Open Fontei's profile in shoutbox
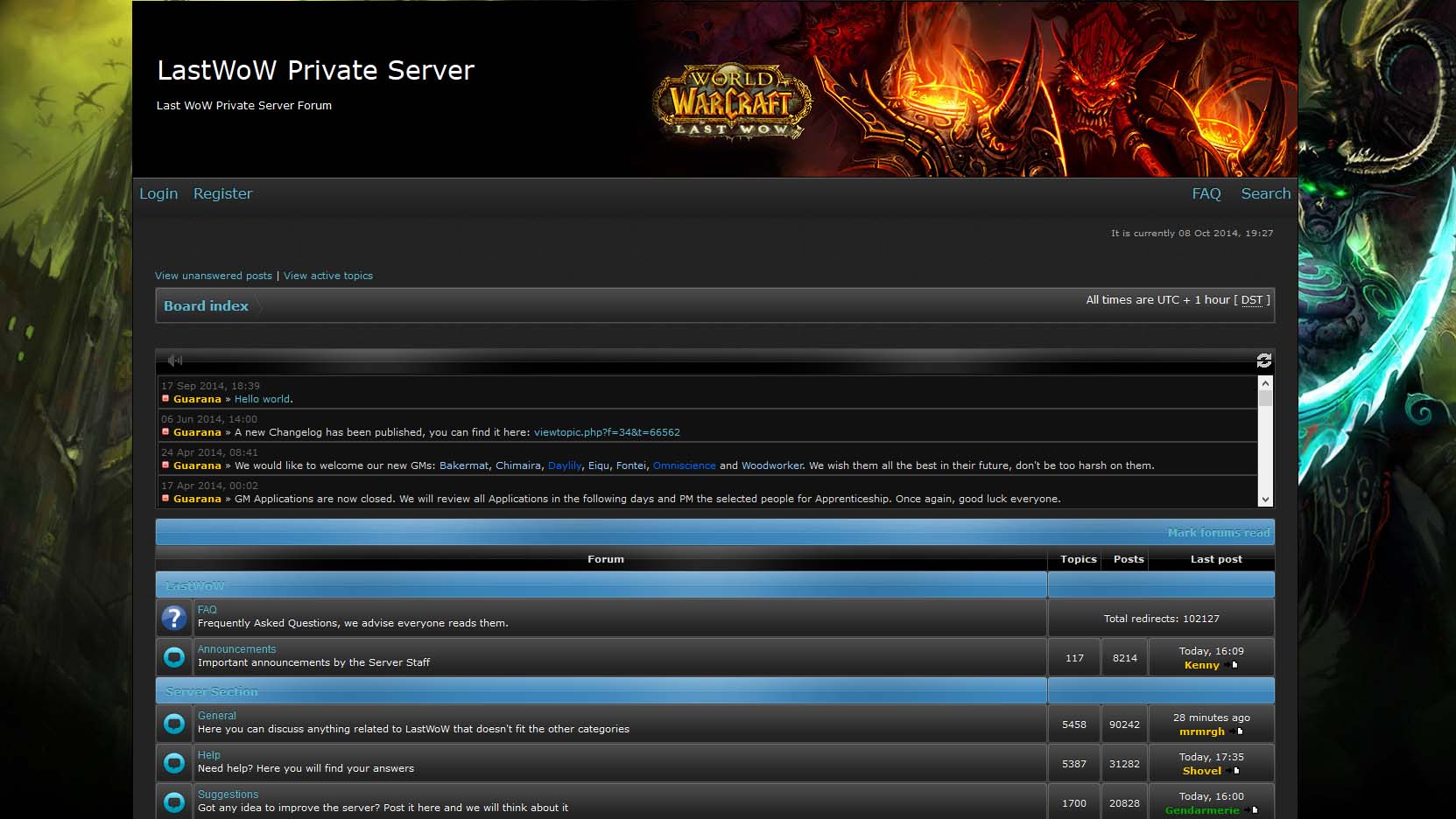This screenshot has width=1456, height=819. [631, 465]
